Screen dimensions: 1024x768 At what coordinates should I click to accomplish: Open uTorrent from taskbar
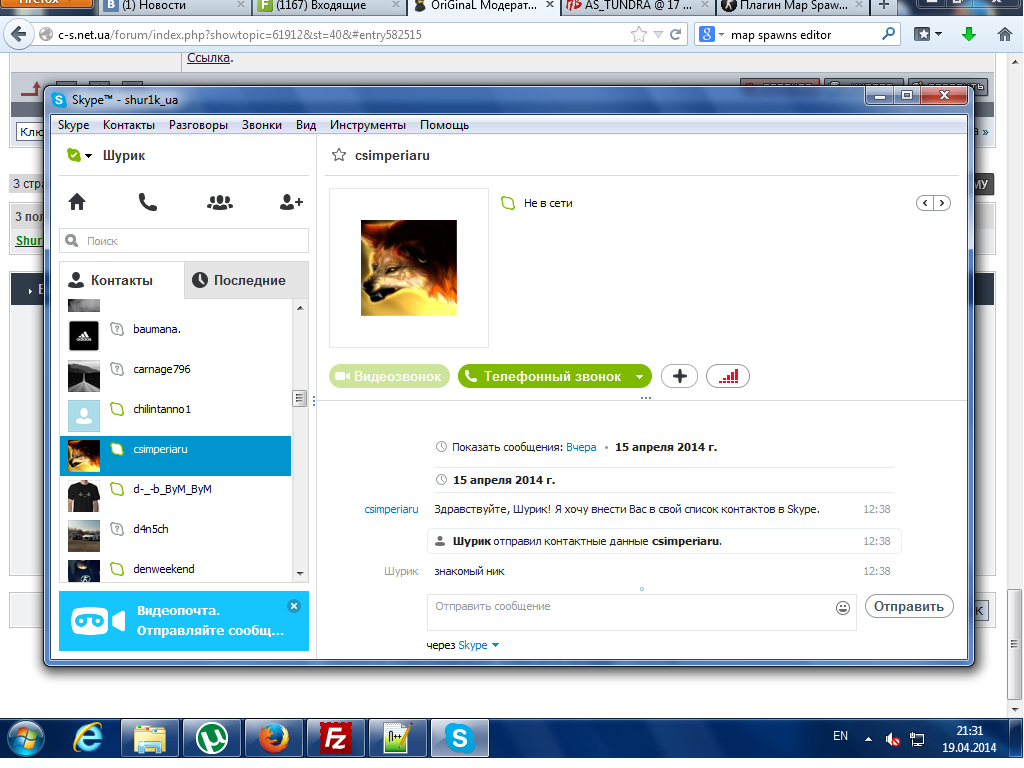212,739
